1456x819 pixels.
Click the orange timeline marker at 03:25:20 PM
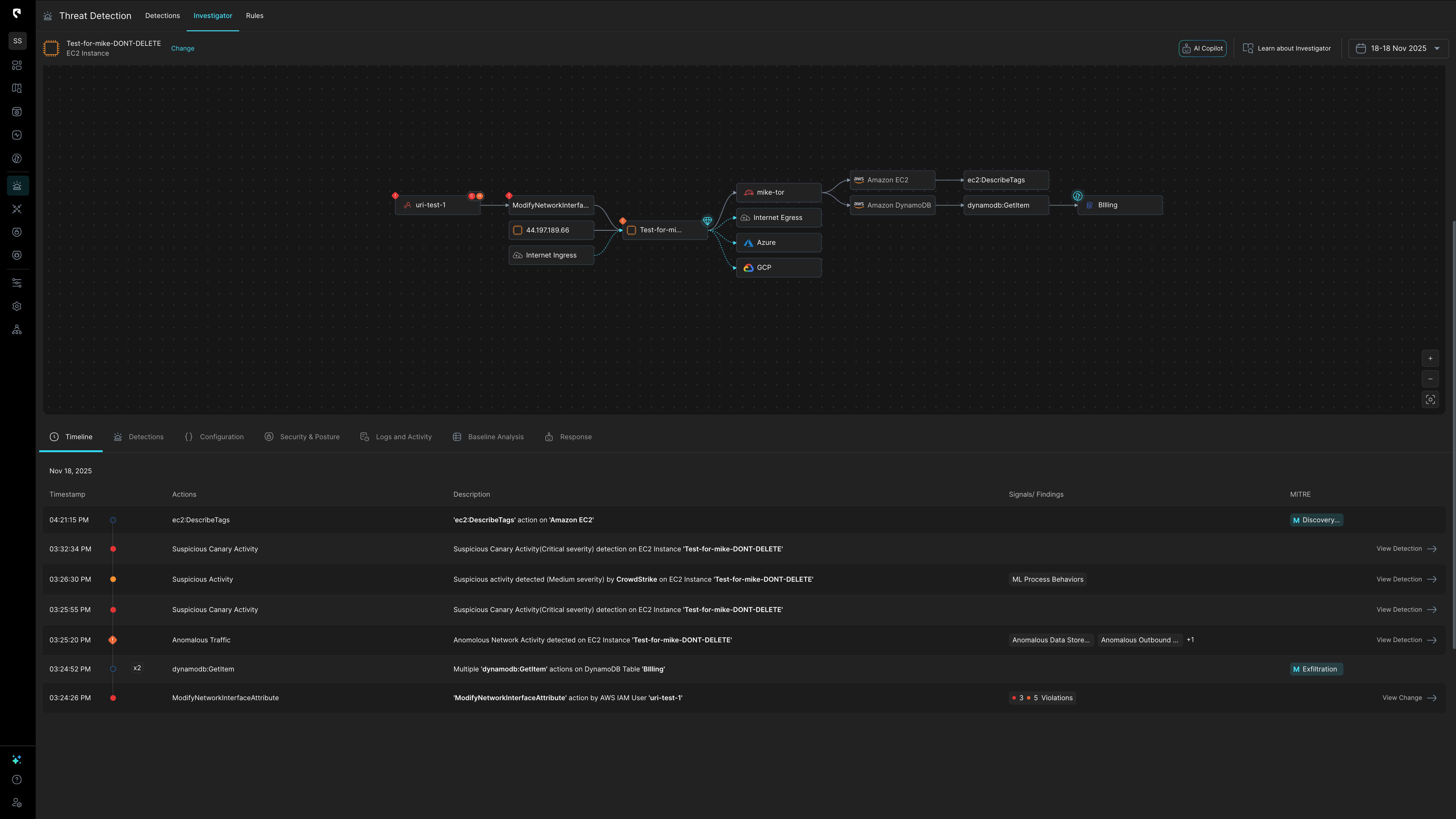112,640
